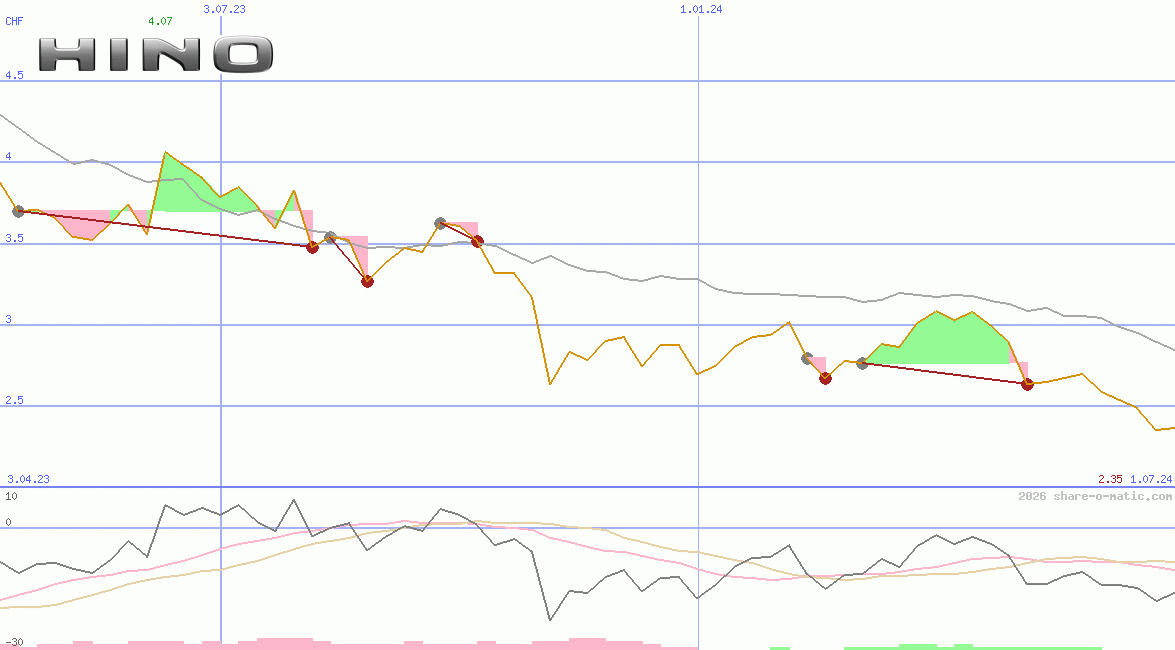Select the gray marker above the mid-chart pink patch

coord(438,224)
